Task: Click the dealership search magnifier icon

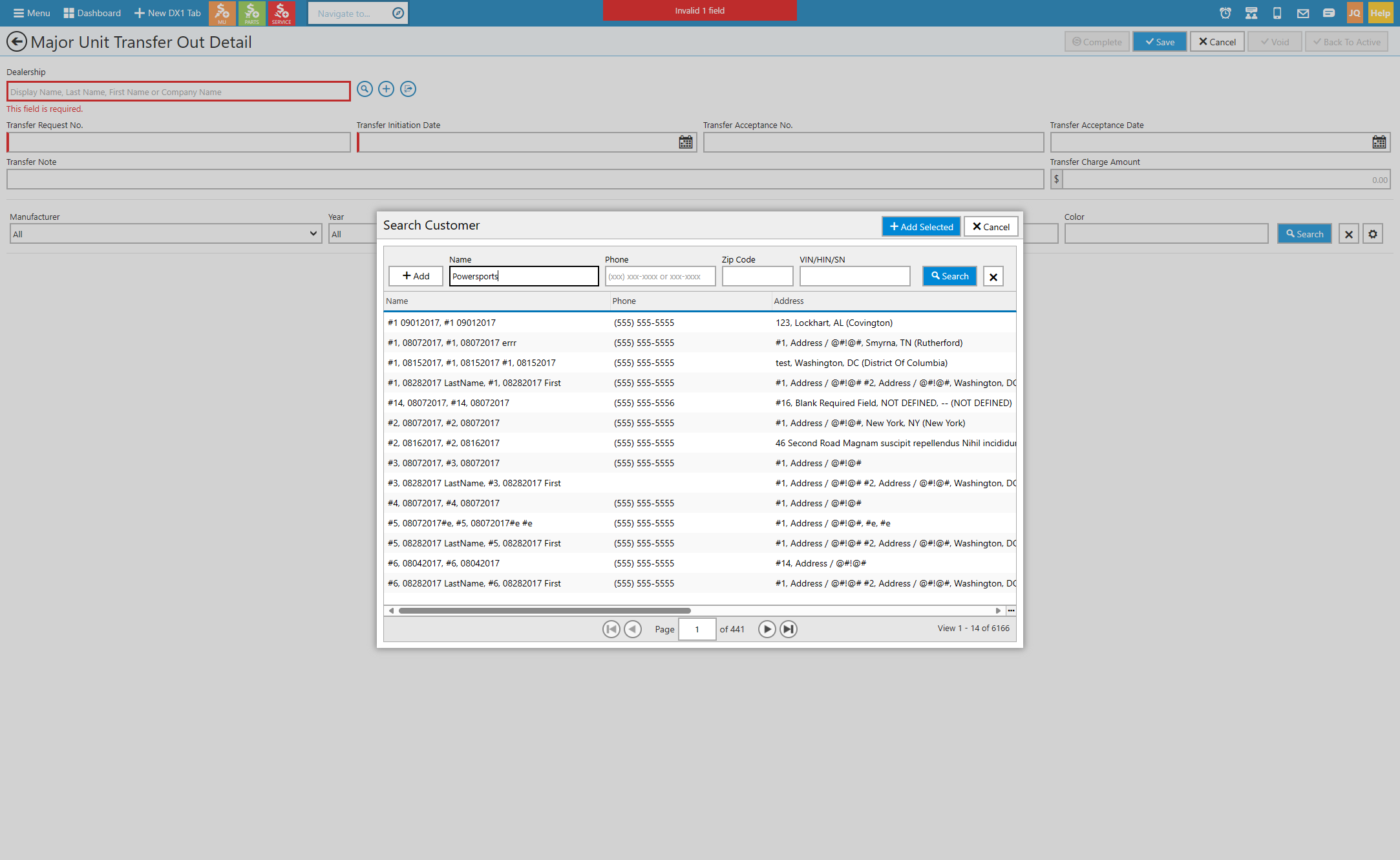Action: tap(365, 89)
